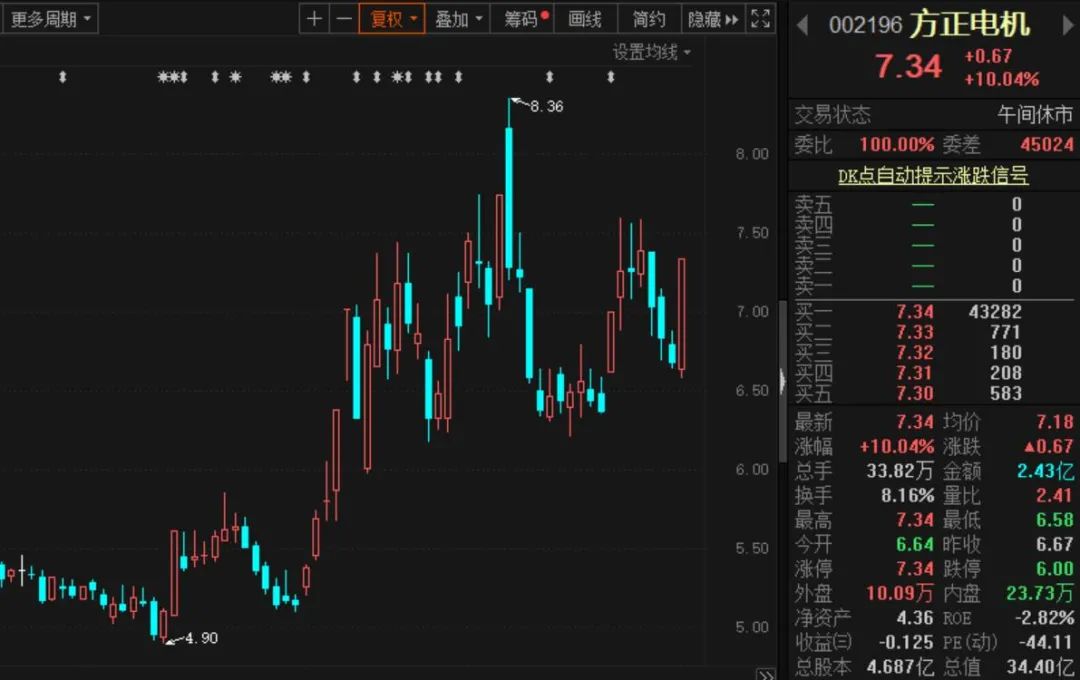Open 更多周期 period dropdown
Image resolution: width=1080 pixels, height=680 pixels.
tap(50, 19)
